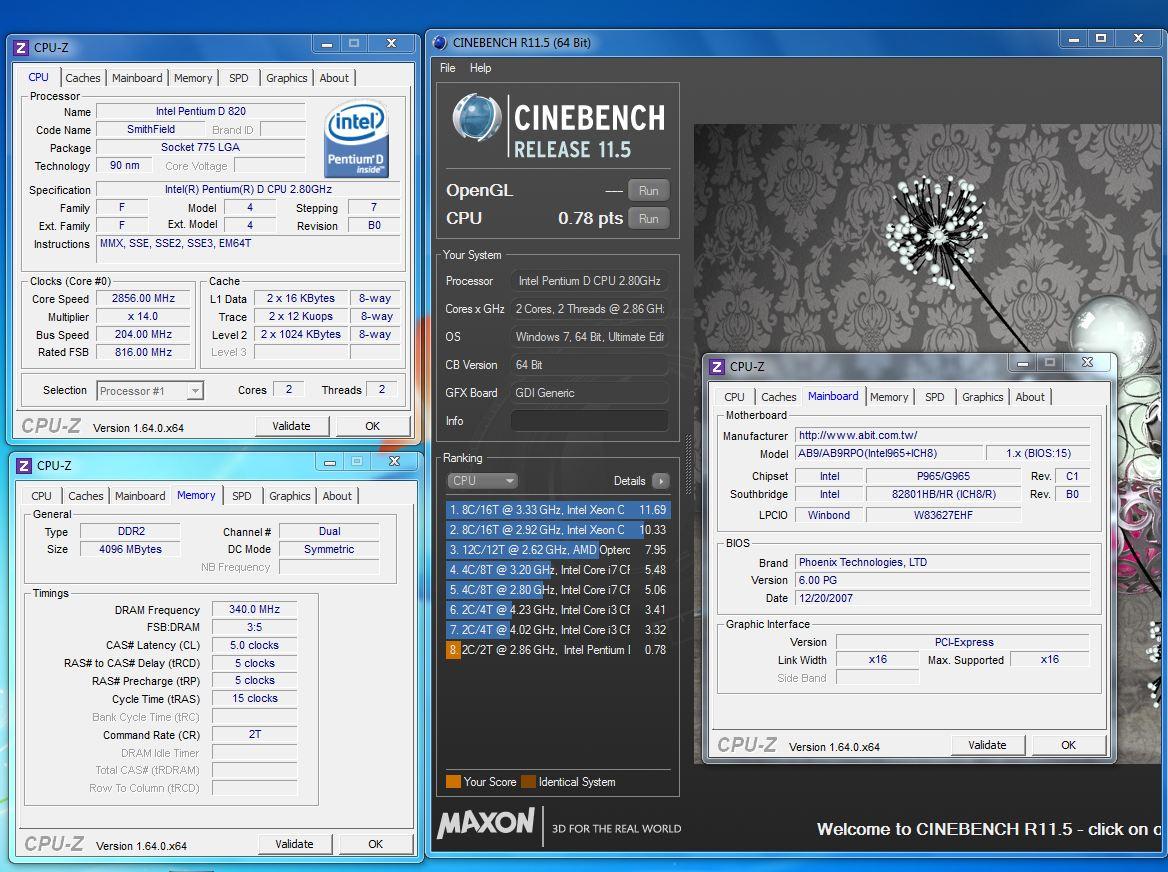Image resolution: width=1168 pixels, height=872 pixels.
Task: Run the OpenGL benchmark
Action: [648, 191]
